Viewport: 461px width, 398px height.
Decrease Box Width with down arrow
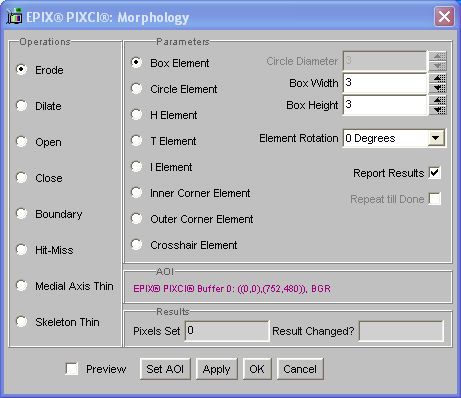click(438, 88)
